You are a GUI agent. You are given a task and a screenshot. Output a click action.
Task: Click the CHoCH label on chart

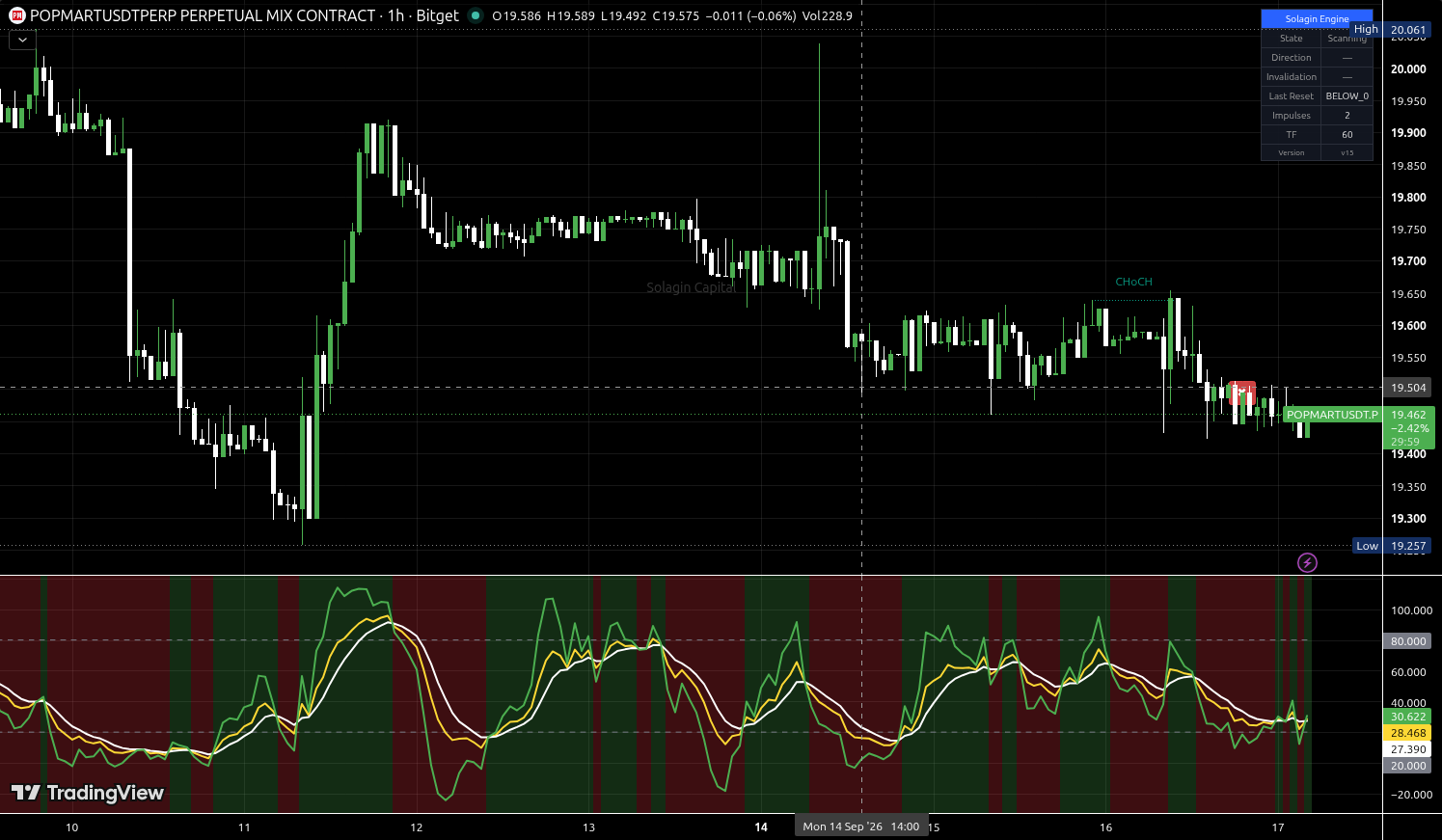click(x=1134, y=282)
